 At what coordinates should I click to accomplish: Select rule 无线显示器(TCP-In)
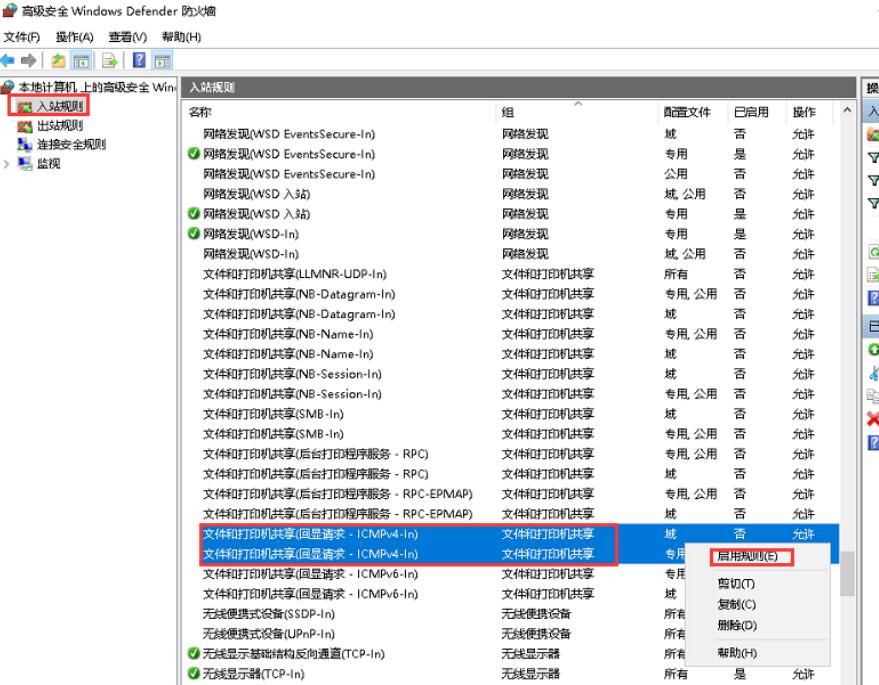253,673
